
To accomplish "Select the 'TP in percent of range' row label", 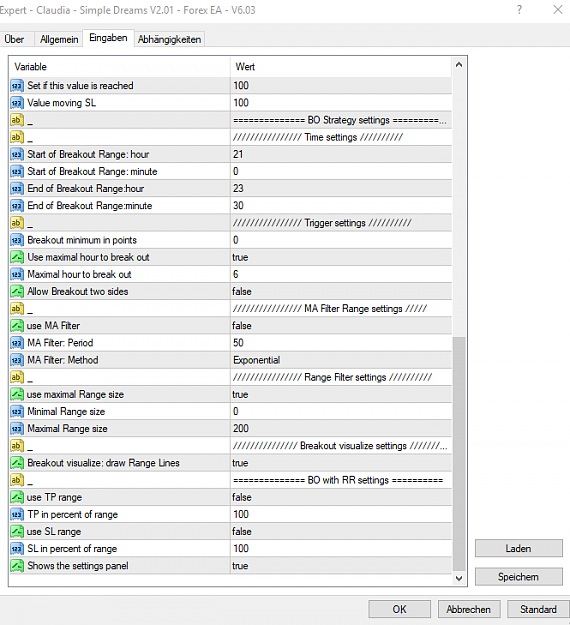I will tap(73, 514).
